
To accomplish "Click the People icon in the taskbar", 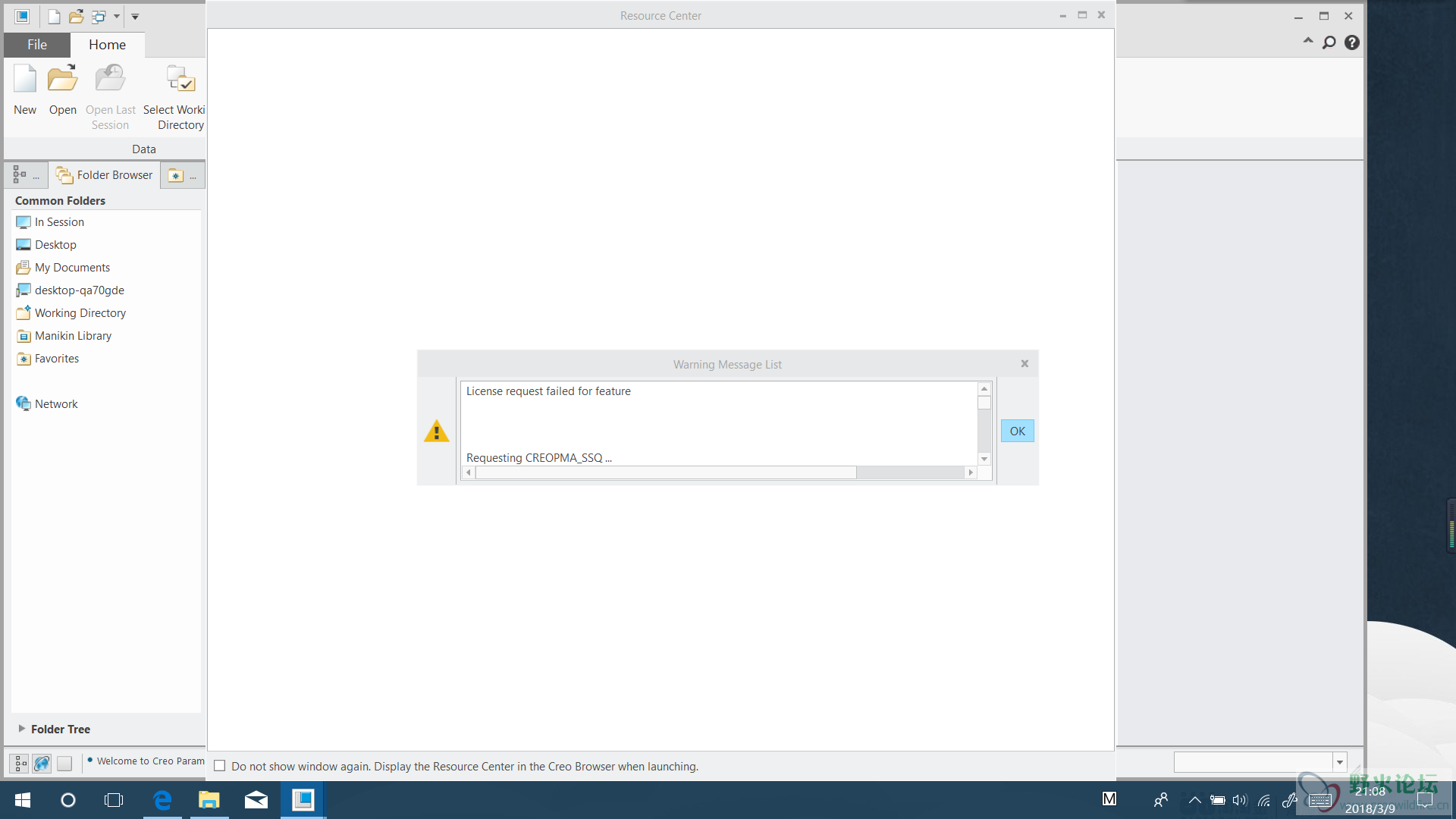I will click(1160, 800).
